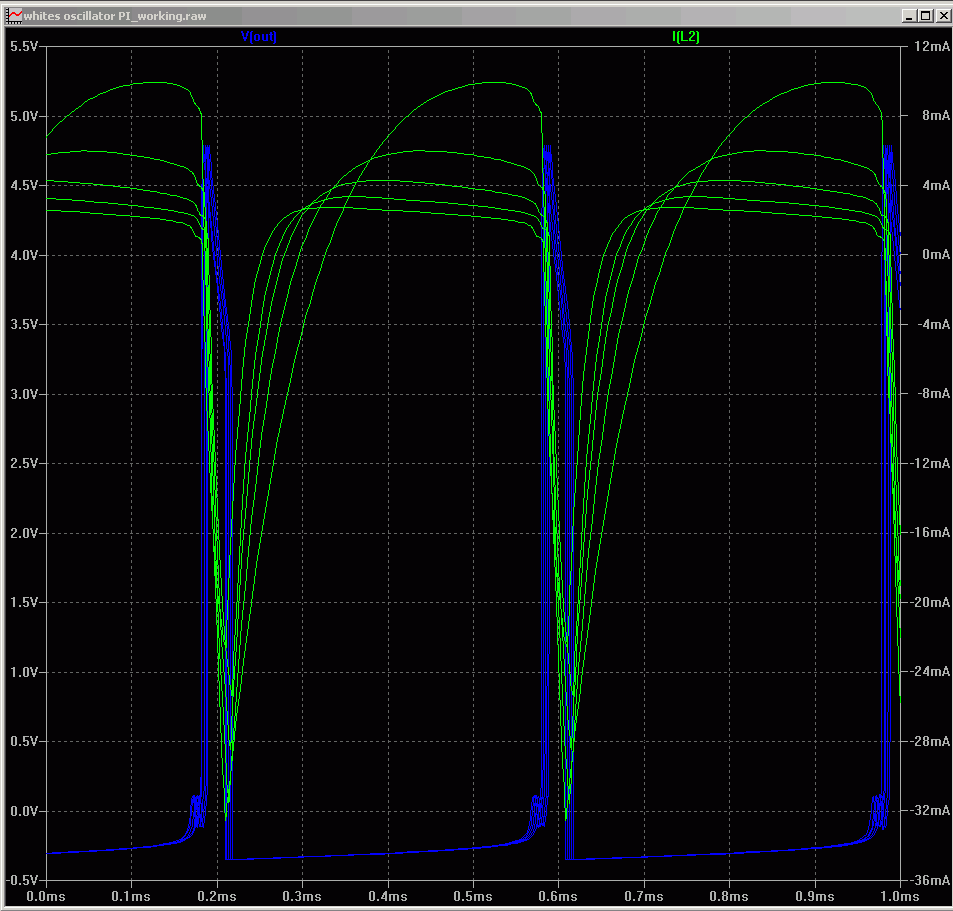Click the -16mA current axis label
Screen dimensions: 953x911
[x=930, y=533]
